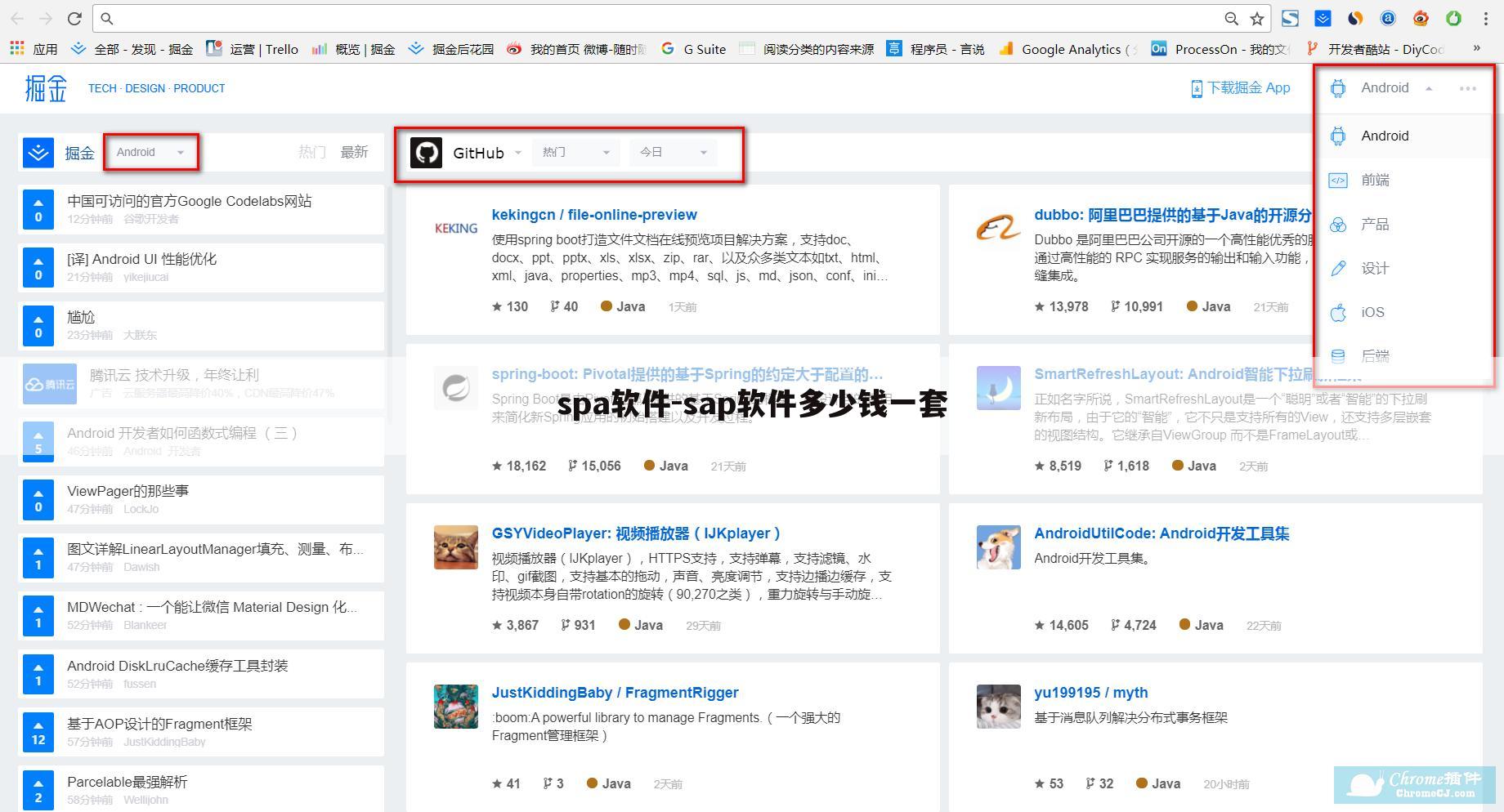The image size is (1504, 812).
Task: Open the yu199195 / myth repository link
Action: point(1090,693)
